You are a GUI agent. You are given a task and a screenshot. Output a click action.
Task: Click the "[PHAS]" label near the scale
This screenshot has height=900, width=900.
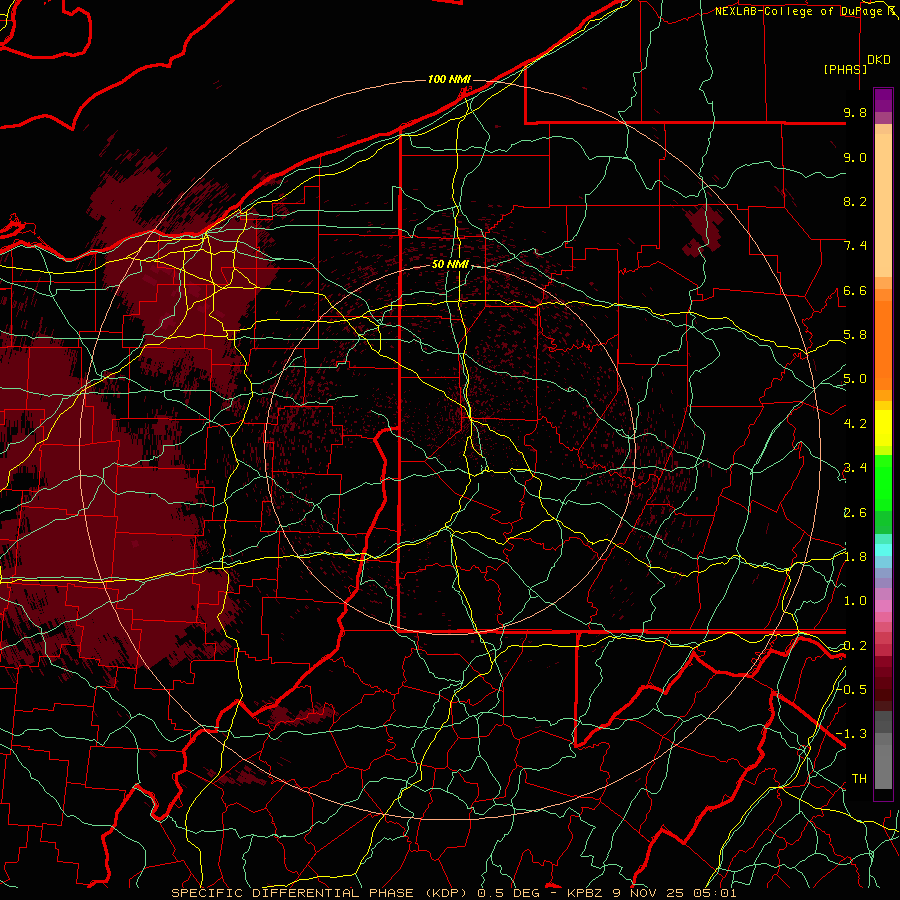[845, 69]
